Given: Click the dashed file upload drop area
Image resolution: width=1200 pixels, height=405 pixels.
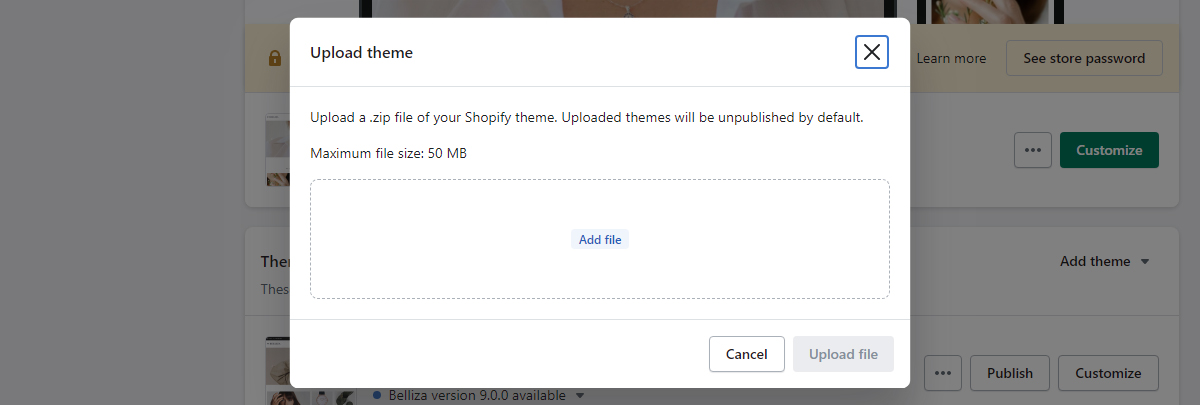Looking at the screenshot, I should point(600,239).
